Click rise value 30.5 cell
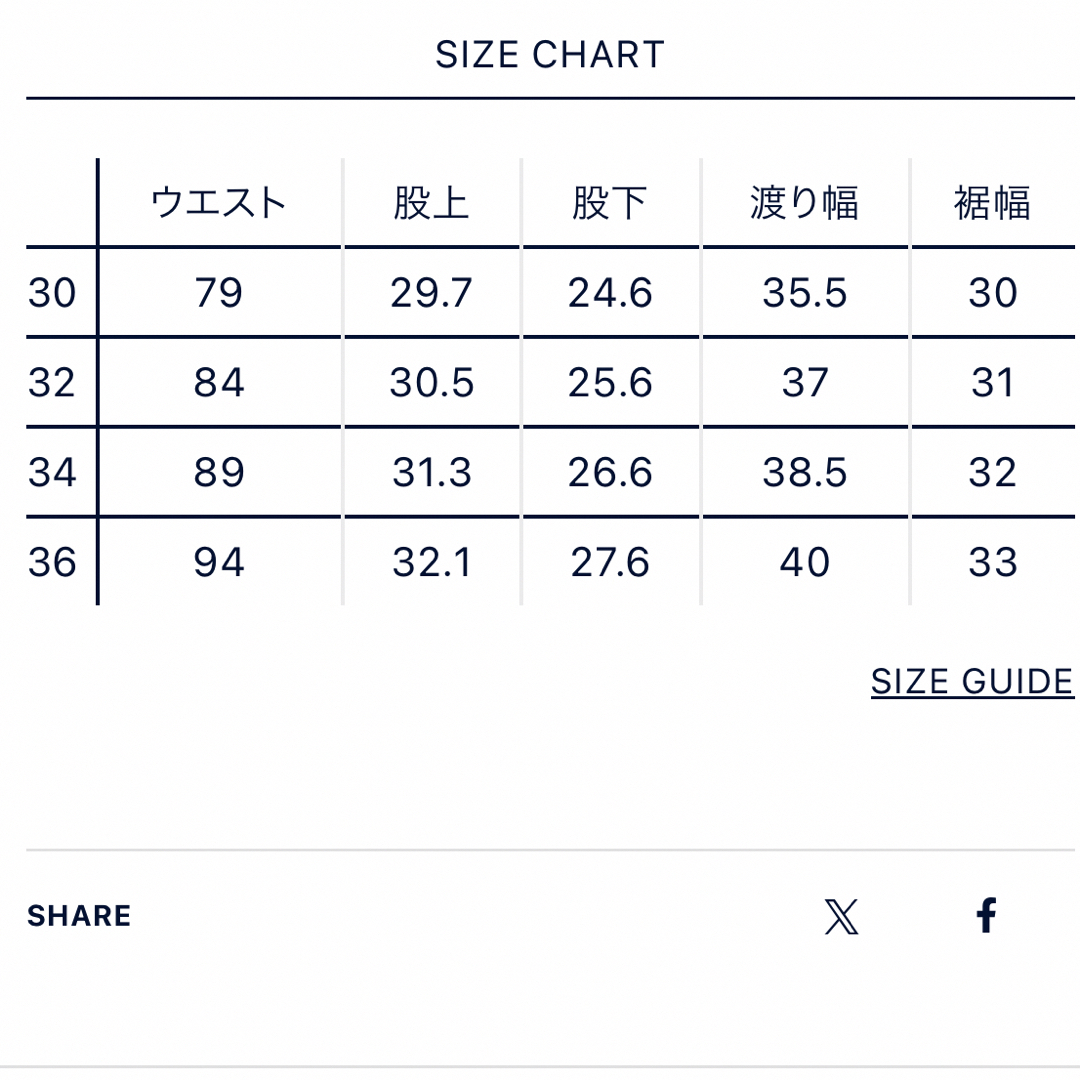The width and height of the screenshot is (1080, 1080). coord(431,382)
